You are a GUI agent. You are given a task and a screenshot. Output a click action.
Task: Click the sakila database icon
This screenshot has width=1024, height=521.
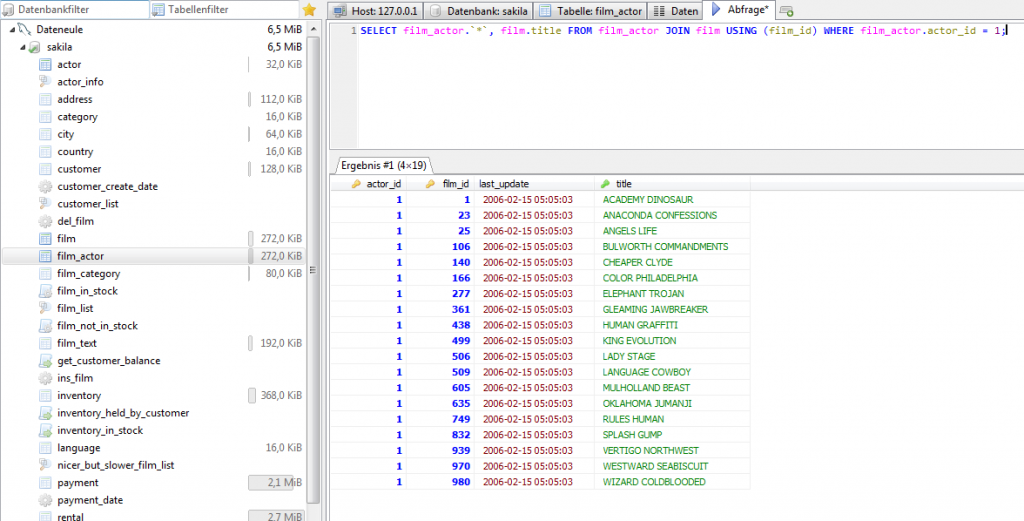34,47
